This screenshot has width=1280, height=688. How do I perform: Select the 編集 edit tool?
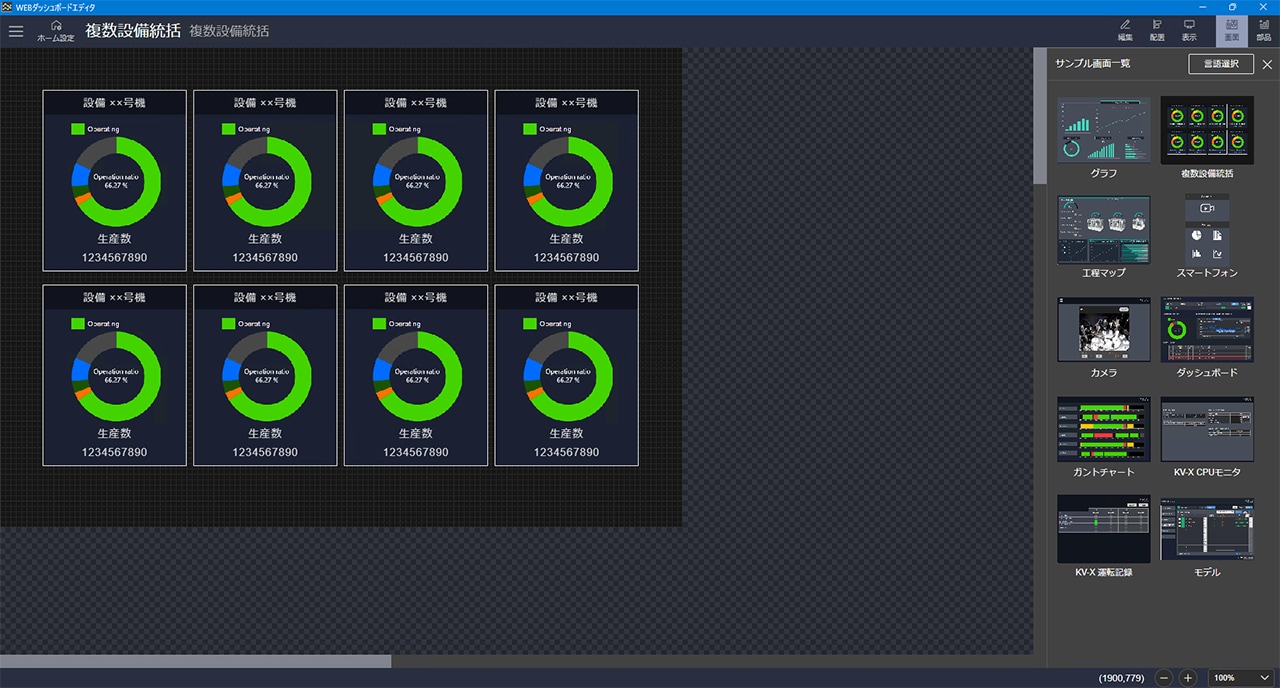pyautogui.click(x=1125, y=30)
